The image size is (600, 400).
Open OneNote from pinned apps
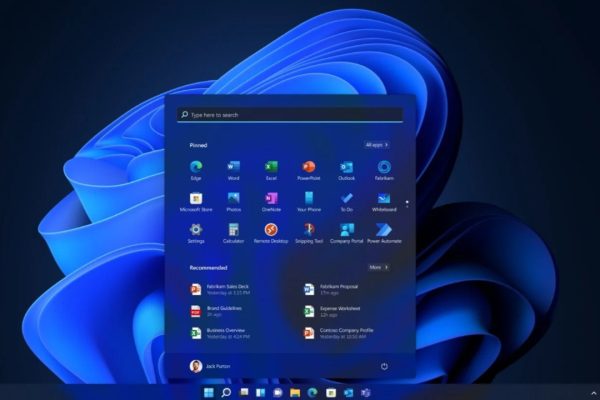point(271,202)
